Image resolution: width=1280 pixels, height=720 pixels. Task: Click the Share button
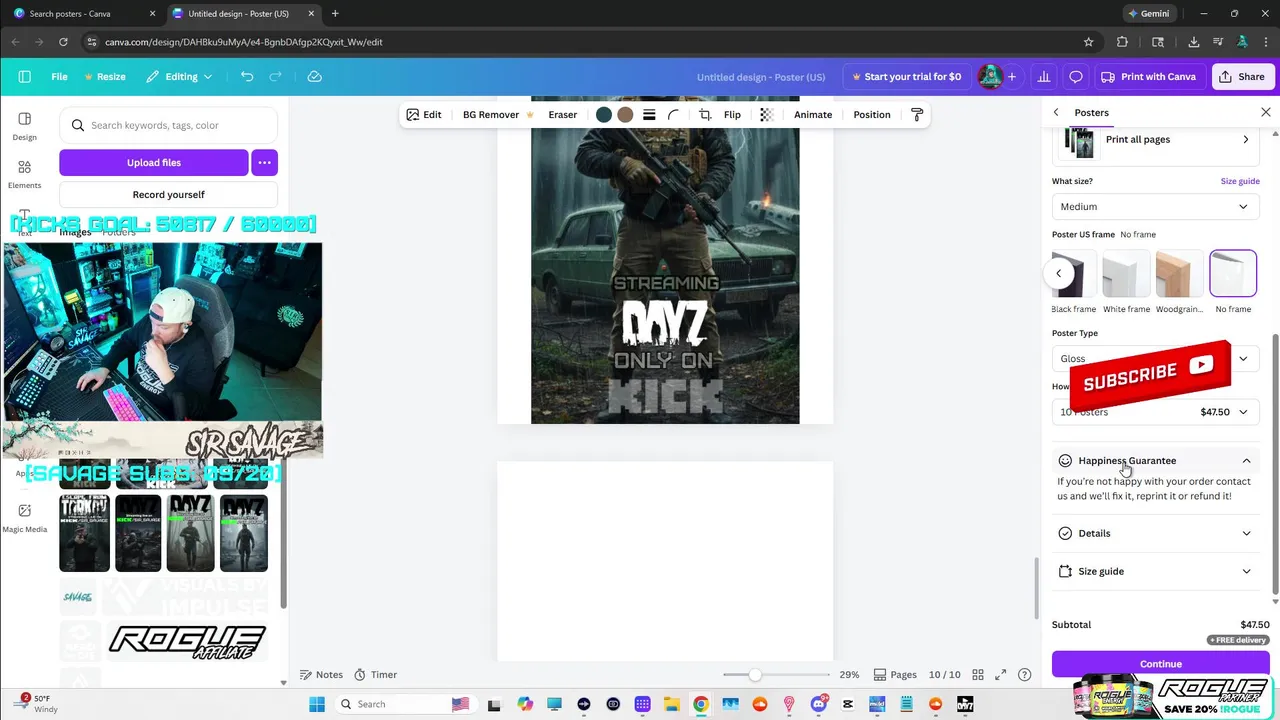1241,77
